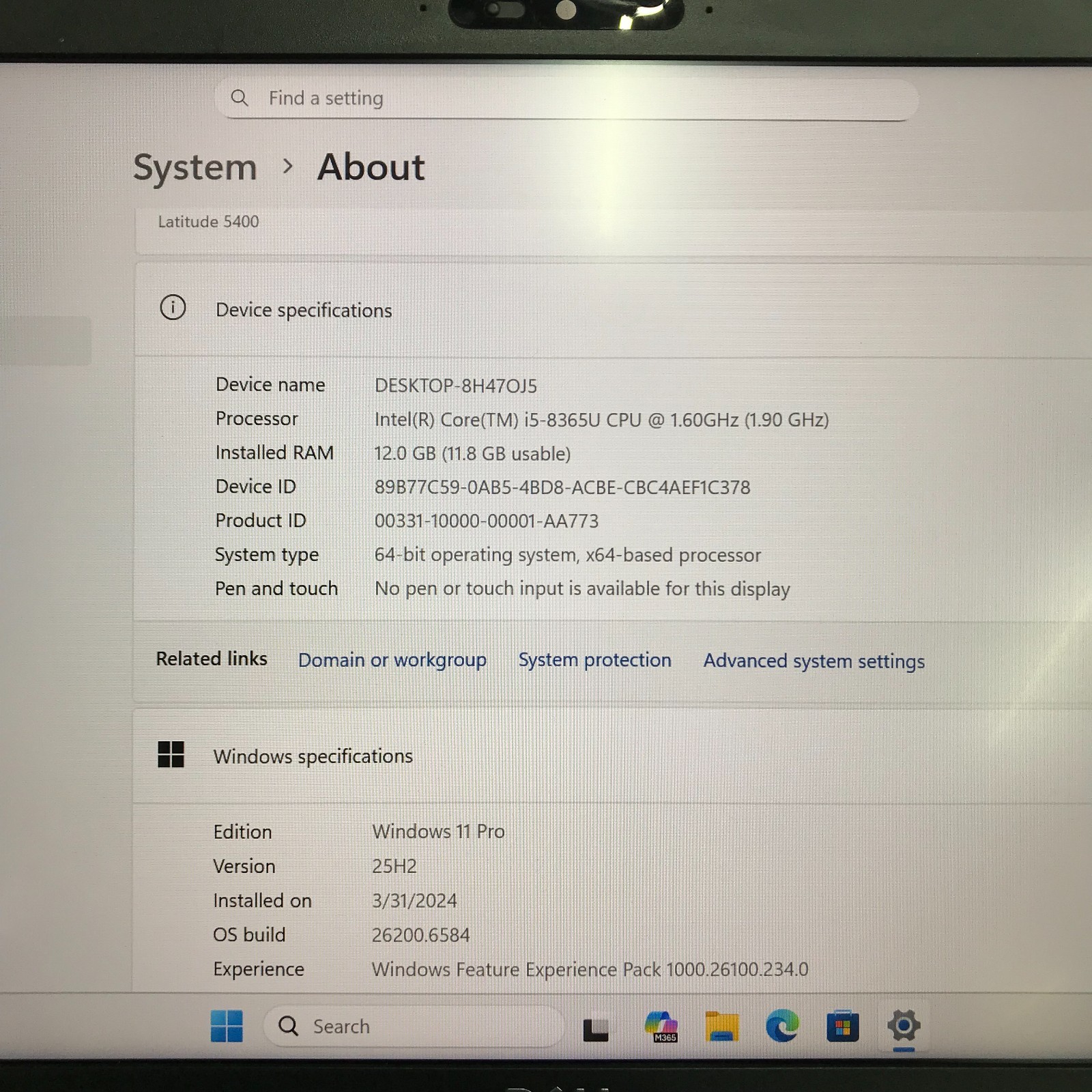Click the OS build label
Viewport: 1092px width, 1092px height.
[249, 935]
